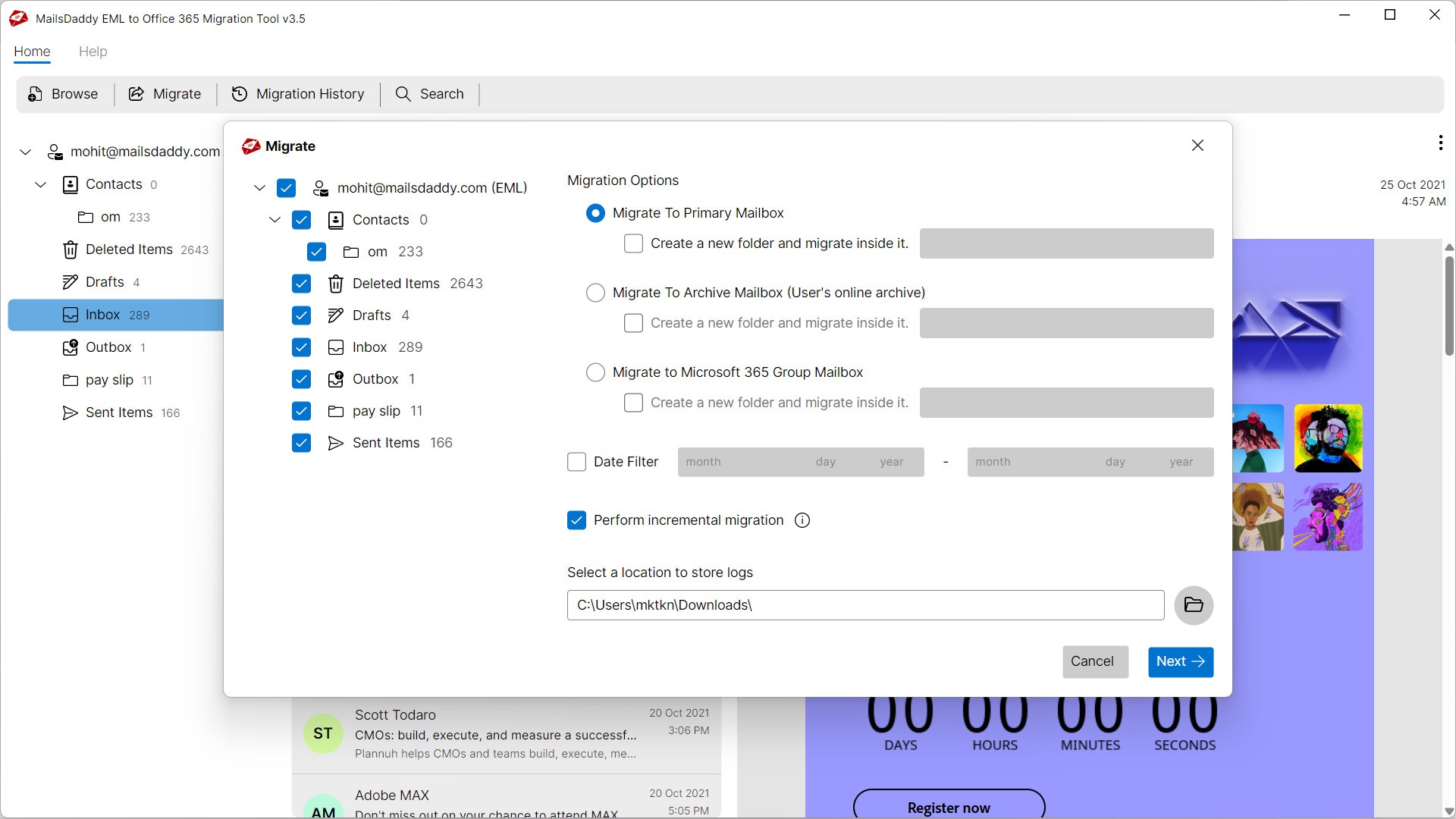Screen dimensions: 1456x819
Task: Click the Search magnifier icon
Action: [x=403, y=94]
